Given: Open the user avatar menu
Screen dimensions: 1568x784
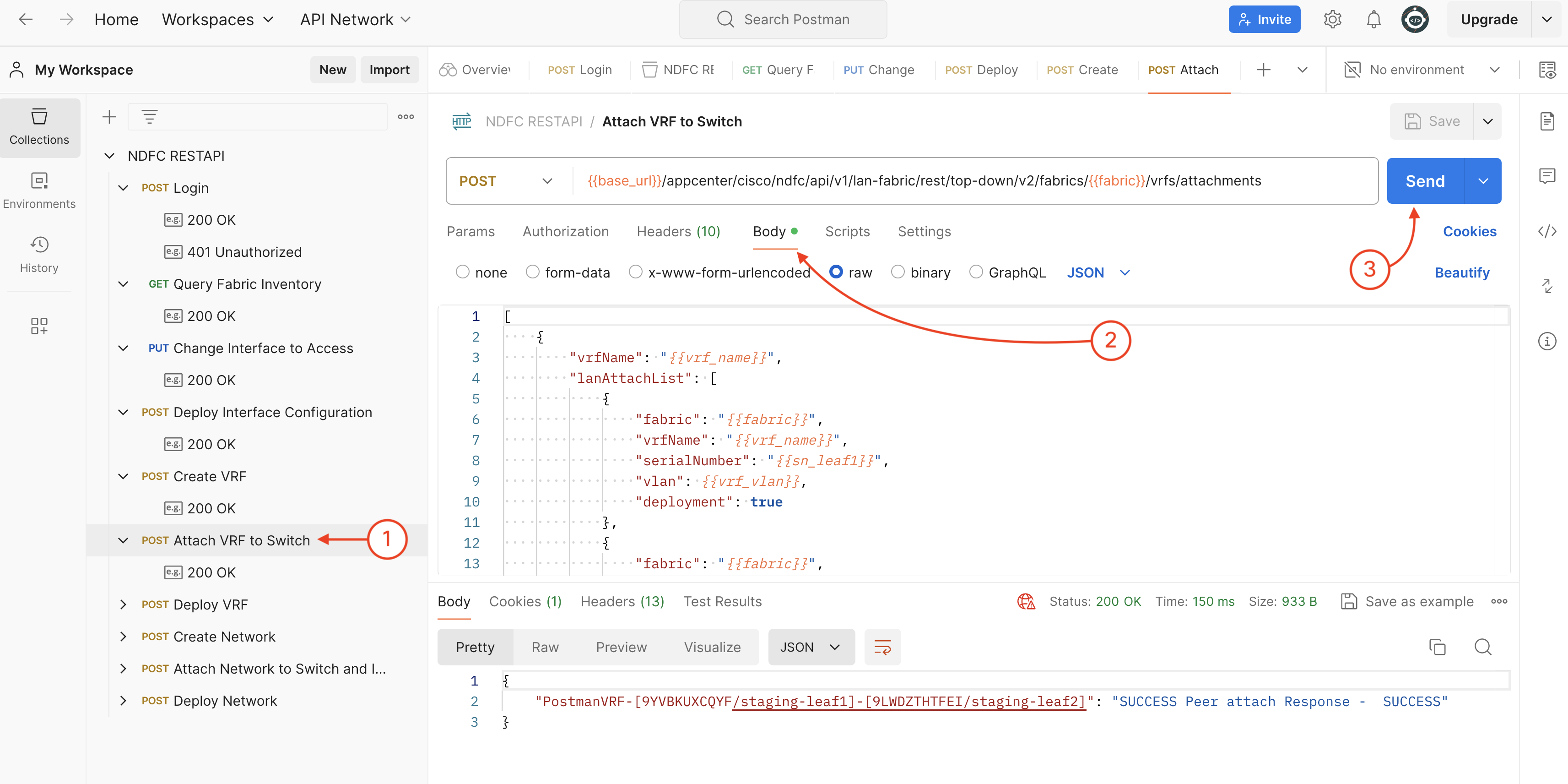Looking at the screenshot, I should click(1415, 20).
